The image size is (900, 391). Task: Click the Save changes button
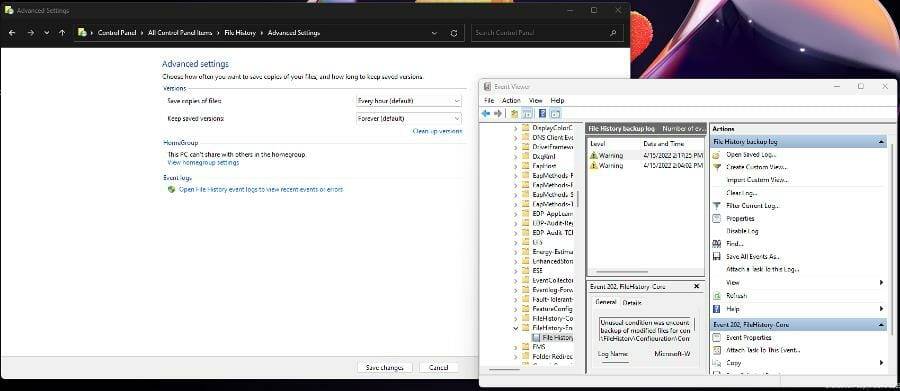[x=385, y=367]
